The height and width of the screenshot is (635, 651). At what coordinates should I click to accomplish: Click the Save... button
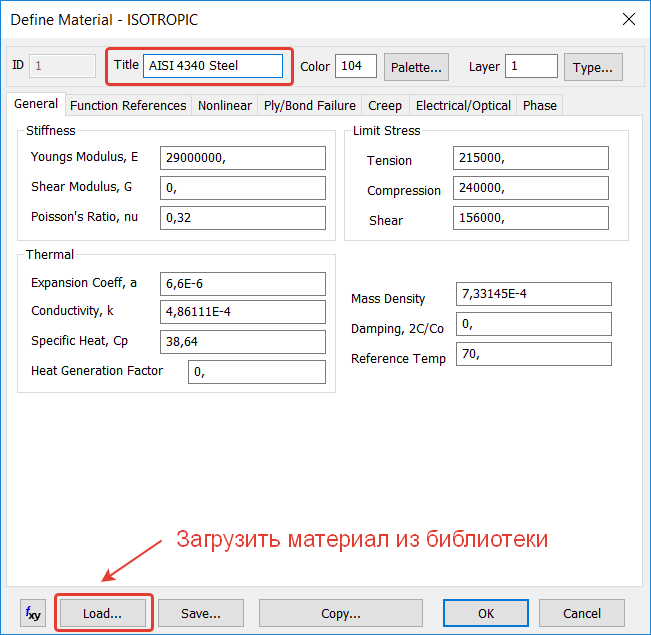pyautogui.click(x=201, y=613)
